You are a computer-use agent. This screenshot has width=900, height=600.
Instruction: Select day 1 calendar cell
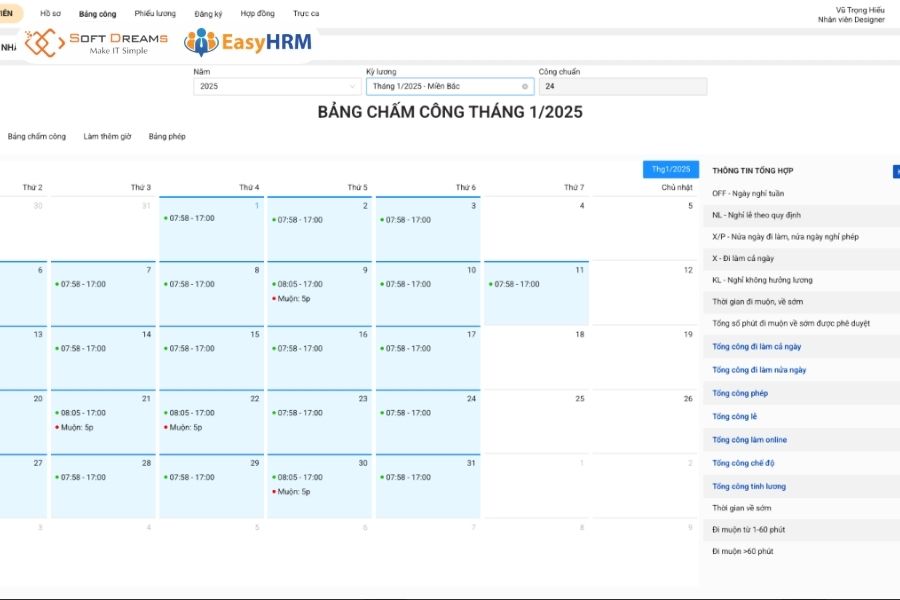(211, 229)
